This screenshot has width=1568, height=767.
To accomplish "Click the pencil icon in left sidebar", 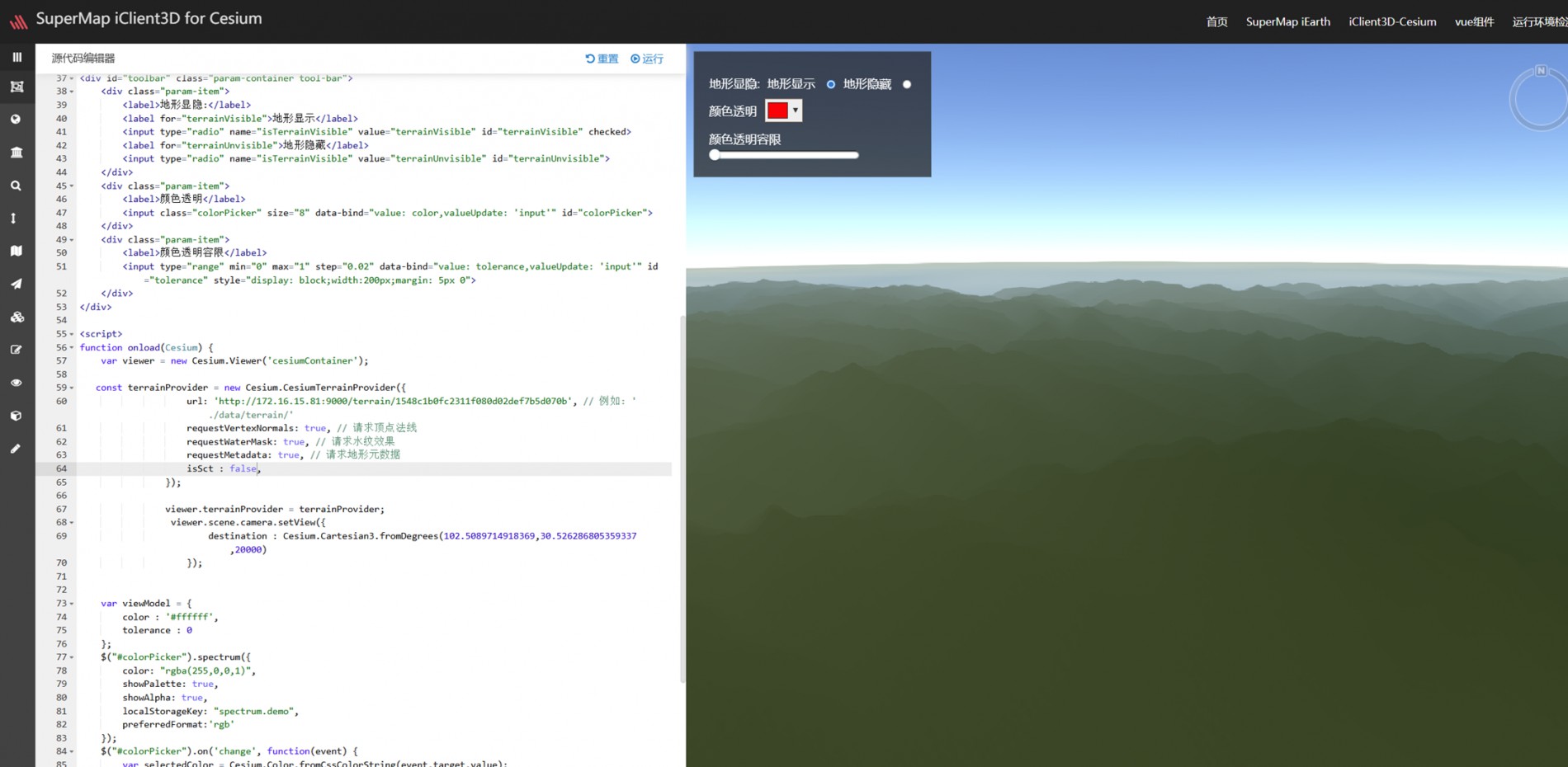I will point(16,449).
